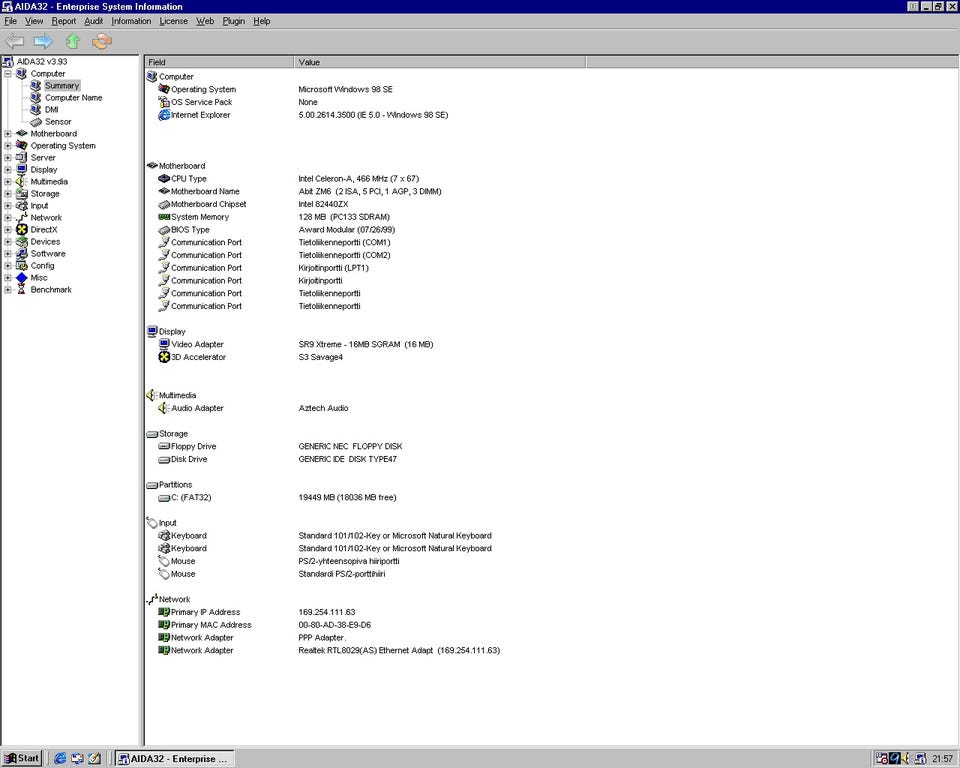Open the Information menu
Image resolution: width=960 pixels, height=768 pixels.
(x=131, y=21)
